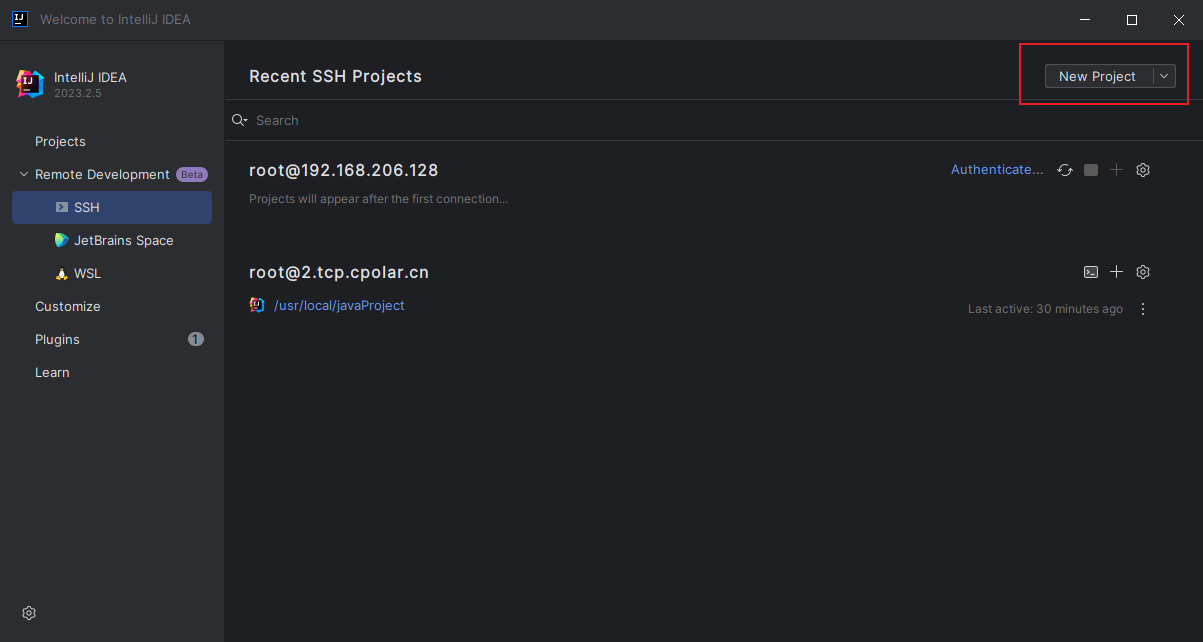
Task: Minimize the Welcome window
Action: 1085,19
